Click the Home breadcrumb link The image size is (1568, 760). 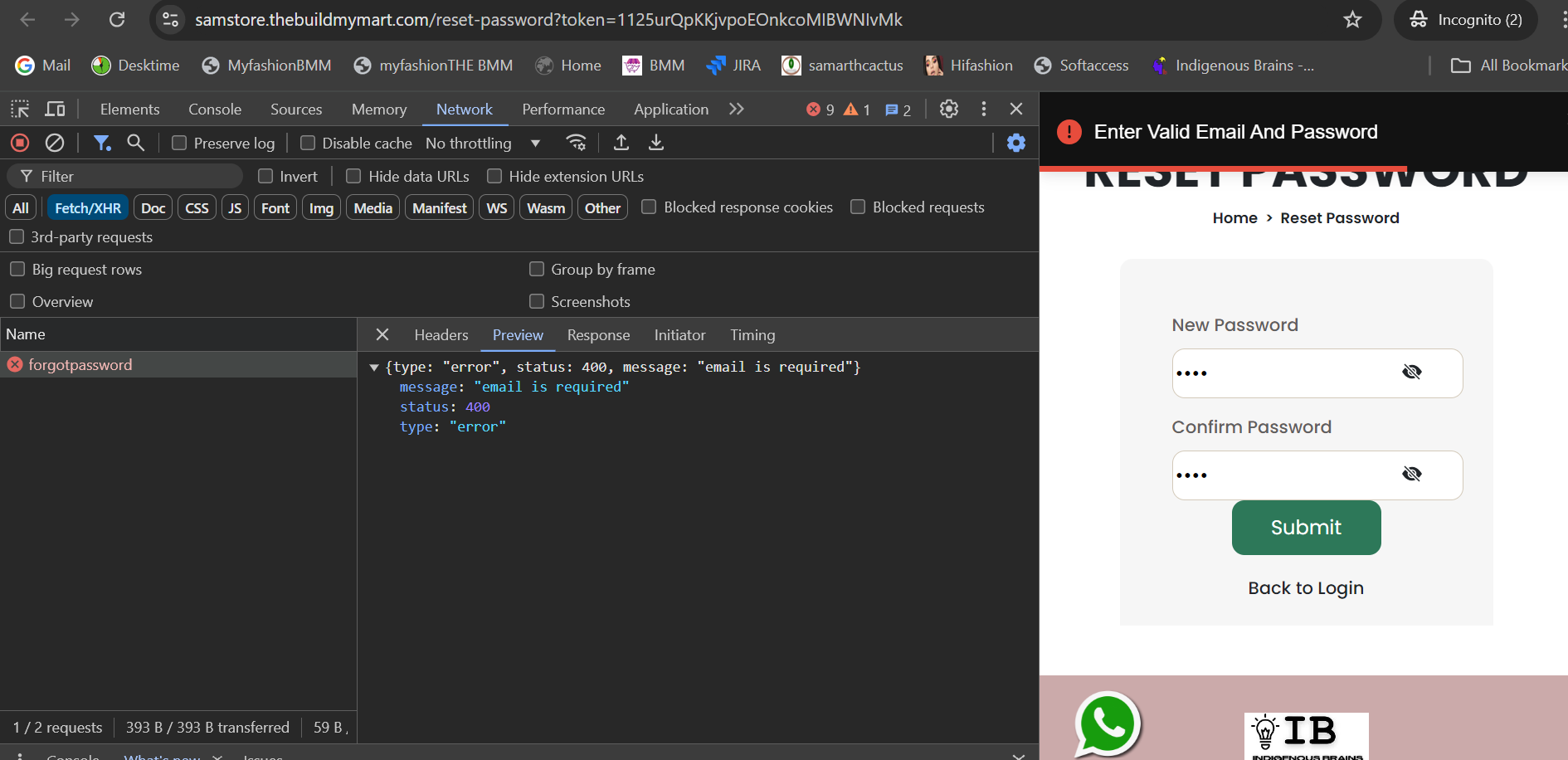click(1234, 217)
